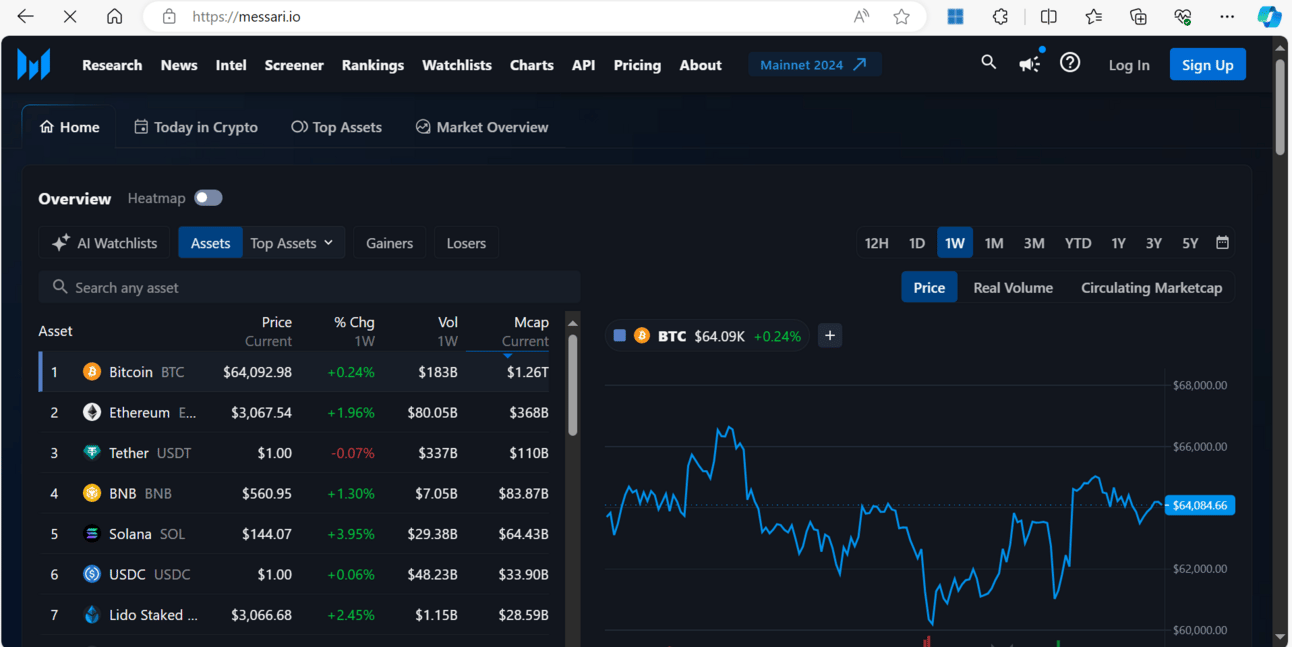This screenshot has height=647, width=1292.
Task: Click the browser address bar URL
Action: pos(246,16)
